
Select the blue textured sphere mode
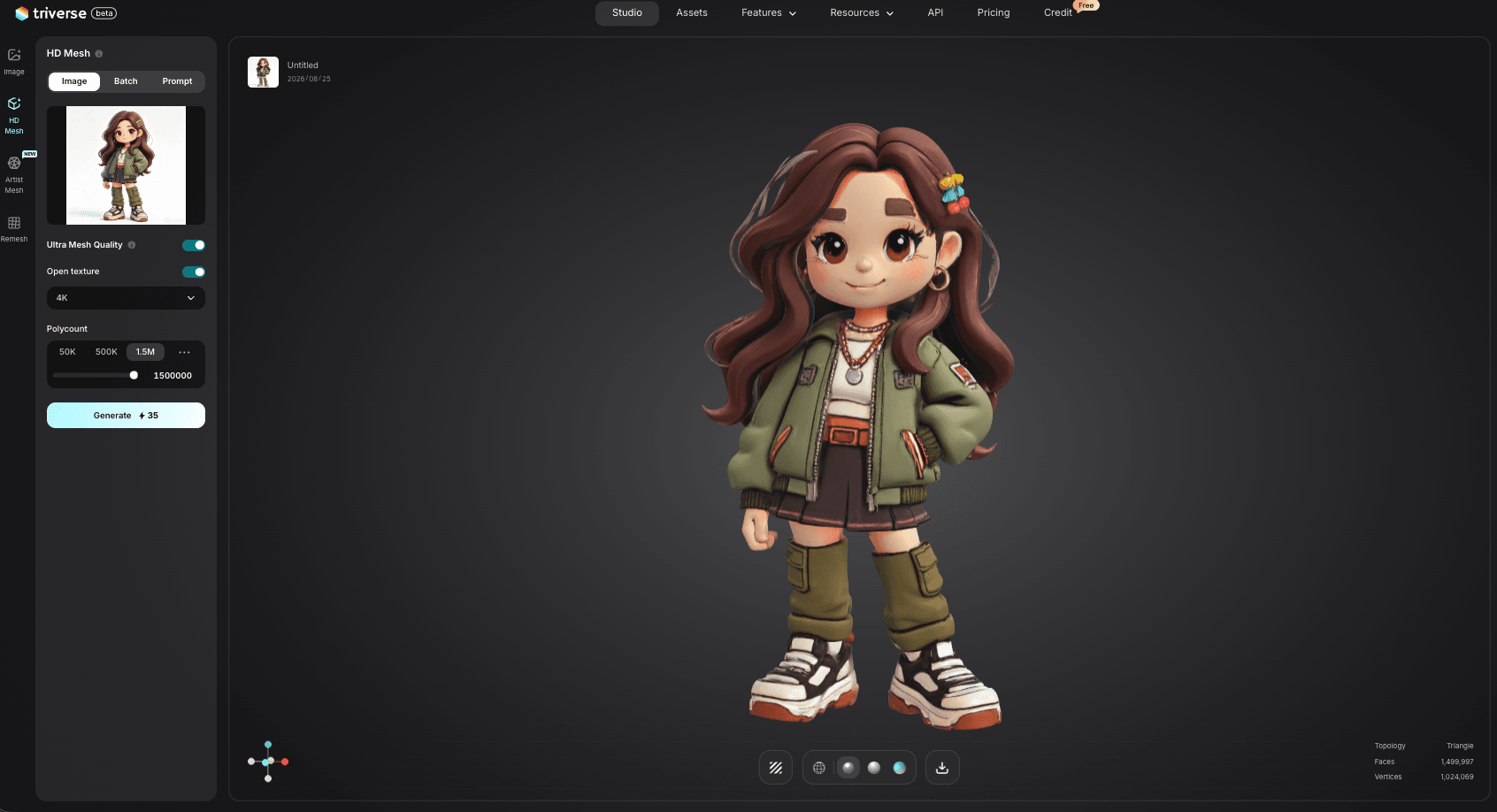click(900, 768)
